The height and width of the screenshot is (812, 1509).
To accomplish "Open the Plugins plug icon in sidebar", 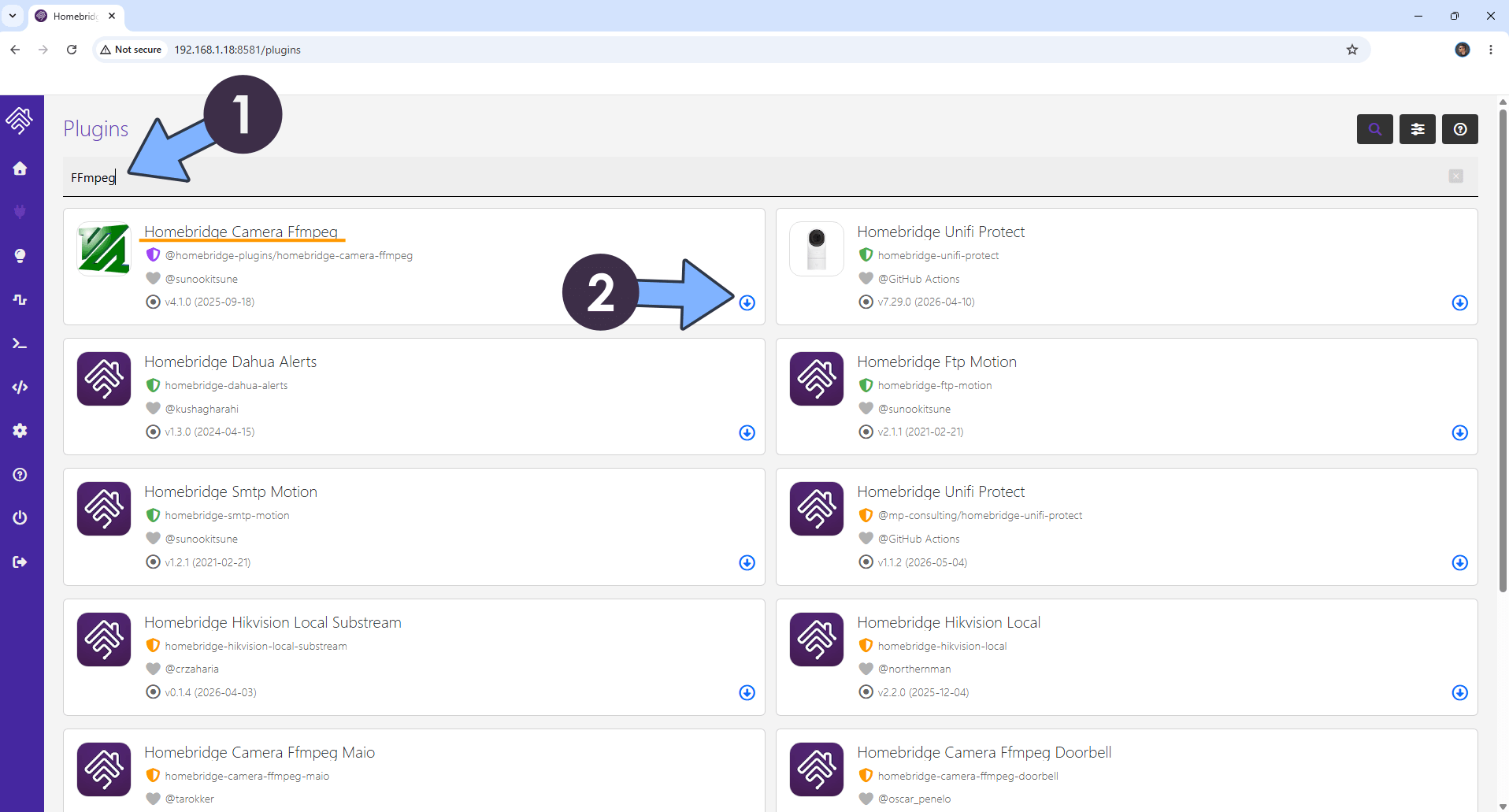I will (x=20, y=211).
